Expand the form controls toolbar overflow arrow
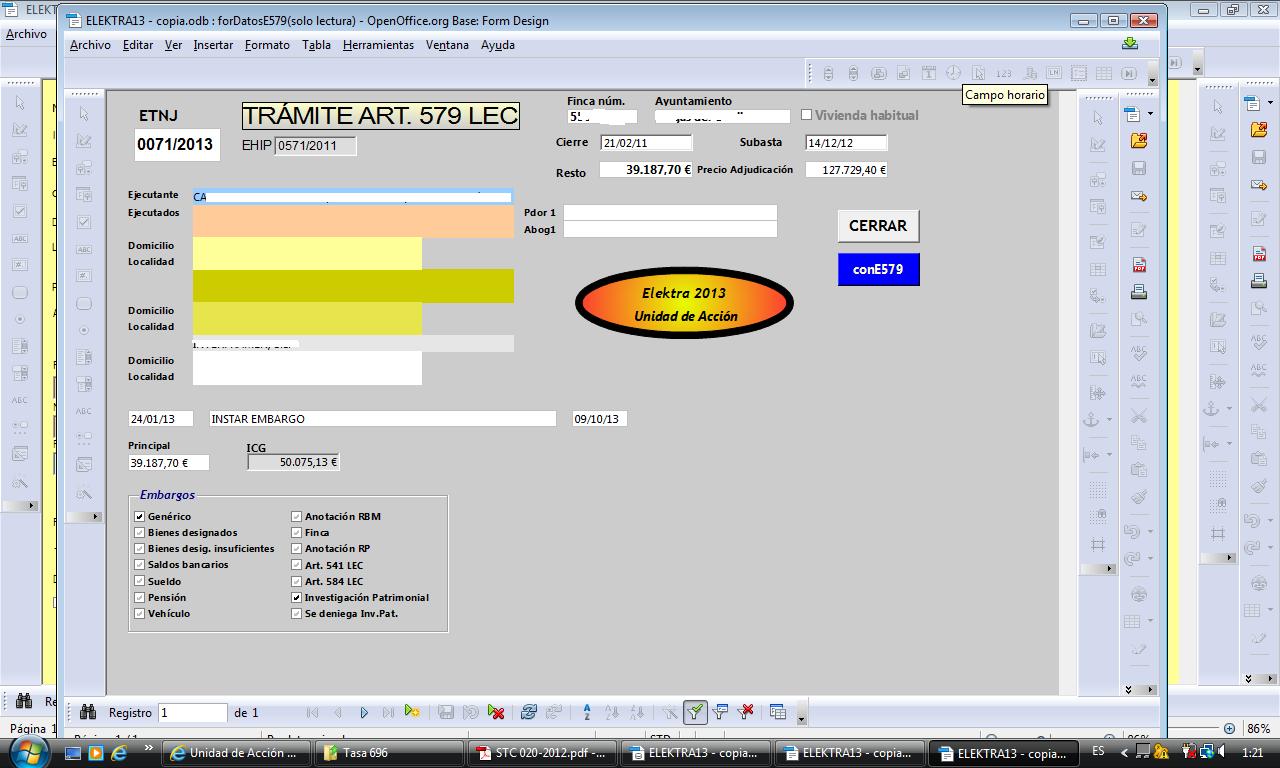This screenshot has width=1280, height=768. click(1152, 79)
